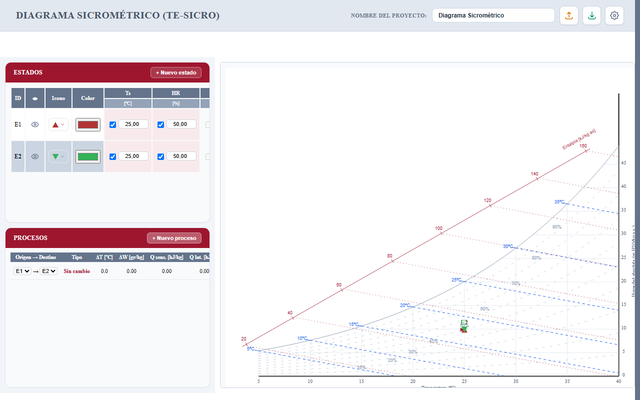The width and height of the screenshot is (640, 400).
Task: Edit the Ts value field for E1
Action: (x=133, y=124)
